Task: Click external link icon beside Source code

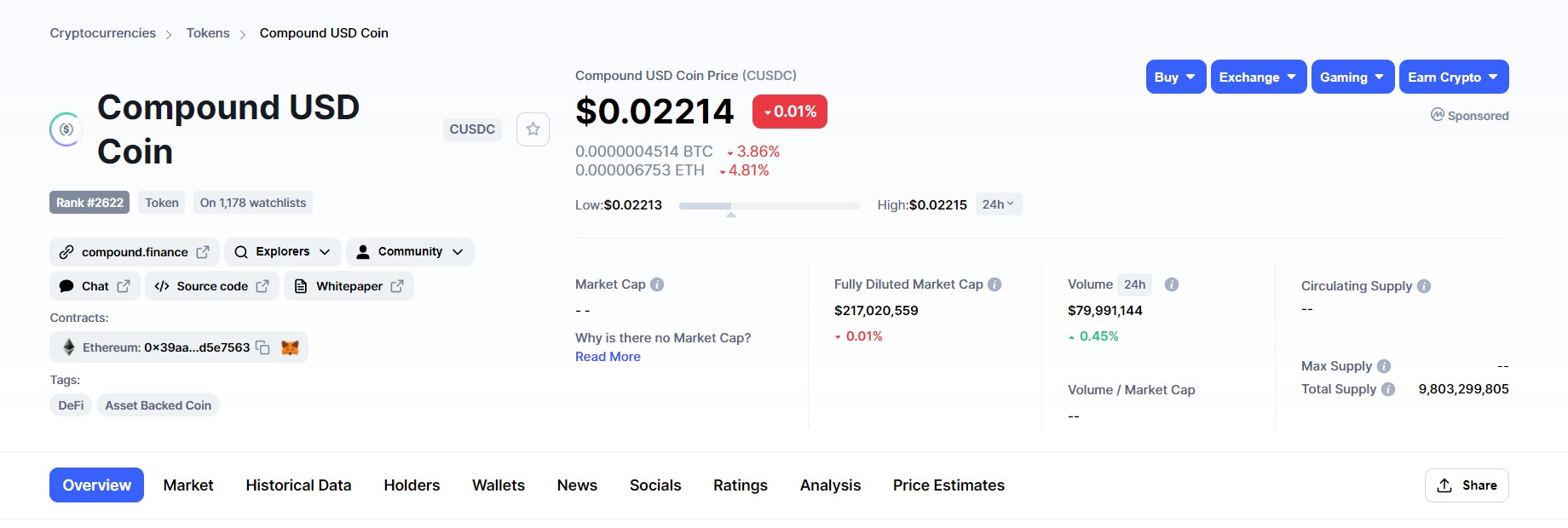Action: click(262, 286)
